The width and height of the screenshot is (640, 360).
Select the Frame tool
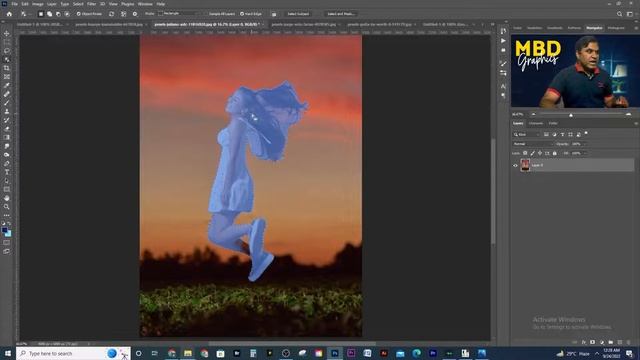[x=7, y=77]
